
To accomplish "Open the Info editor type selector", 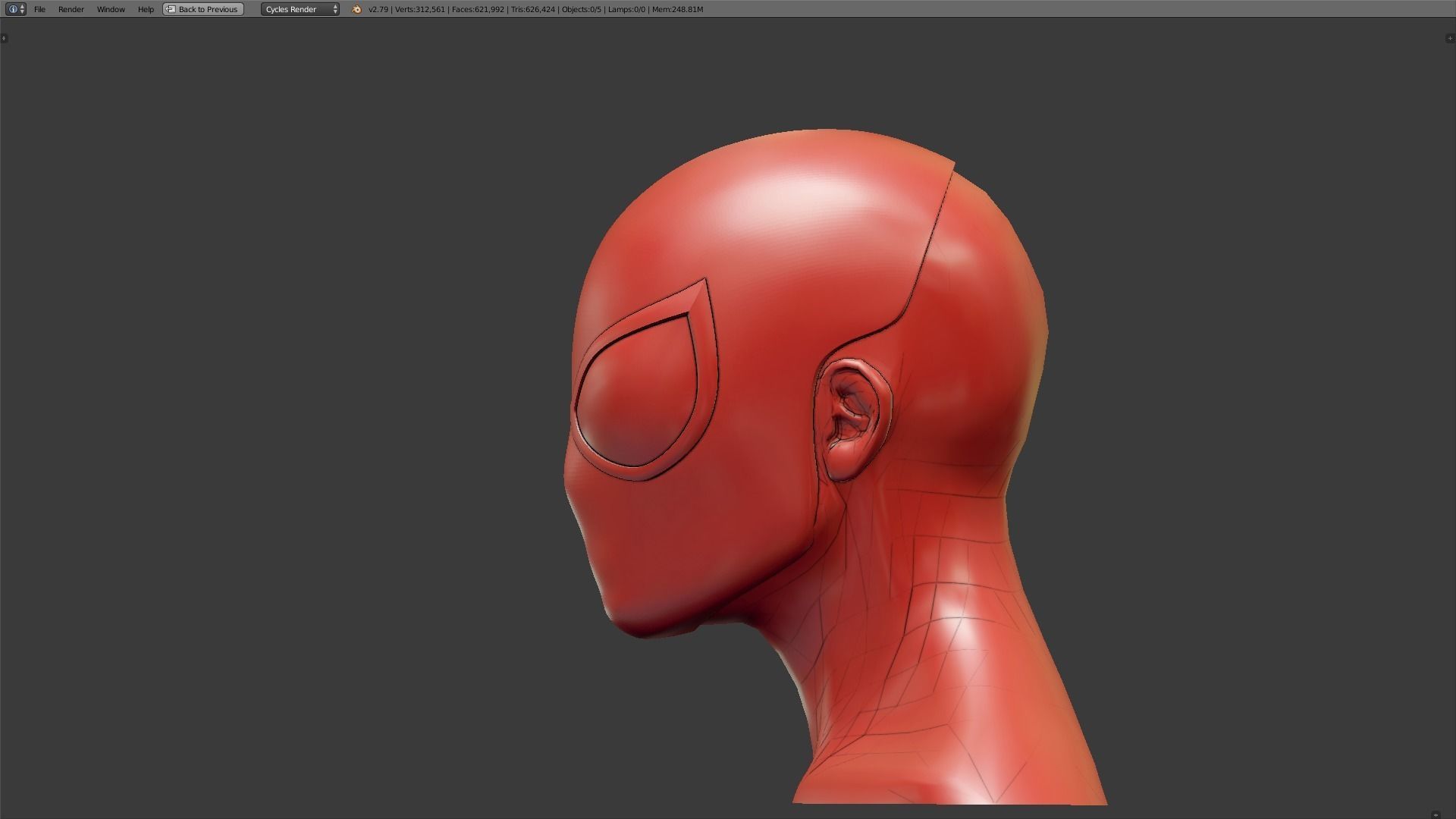I will click(x=15, y=9).
